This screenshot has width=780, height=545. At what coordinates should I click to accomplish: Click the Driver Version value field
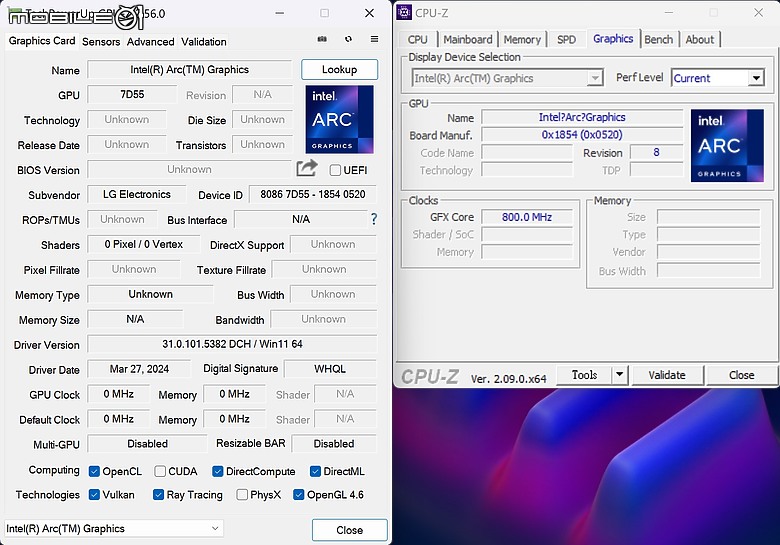click(232, 344)
